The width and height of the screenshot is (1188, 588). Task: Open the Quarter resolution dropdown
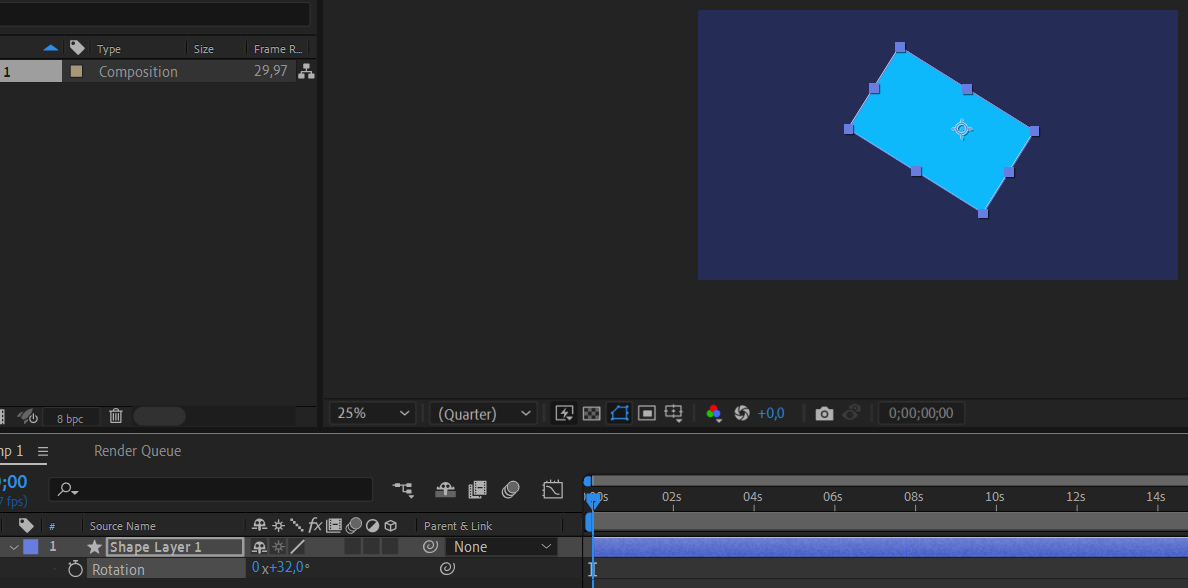pos(484,413)
